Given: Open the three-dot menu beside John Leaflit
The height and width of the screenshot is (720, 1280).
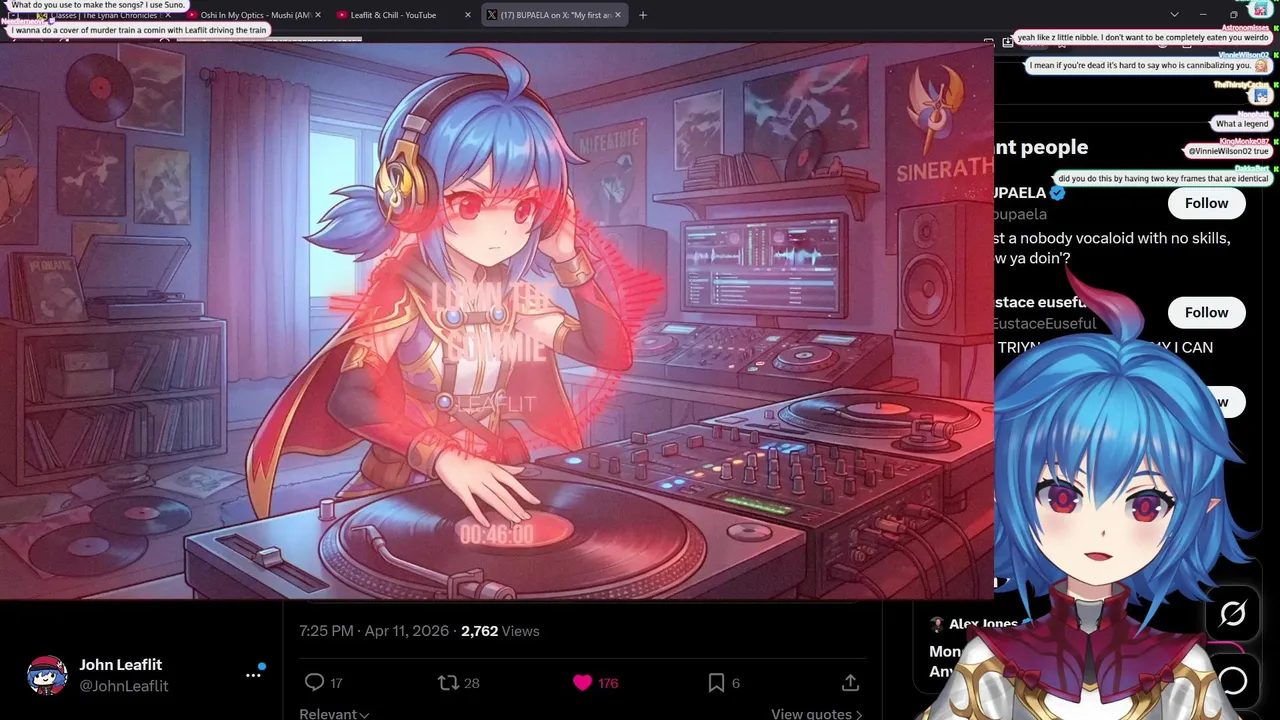Looking at the screenshot, I should point(253,675).
